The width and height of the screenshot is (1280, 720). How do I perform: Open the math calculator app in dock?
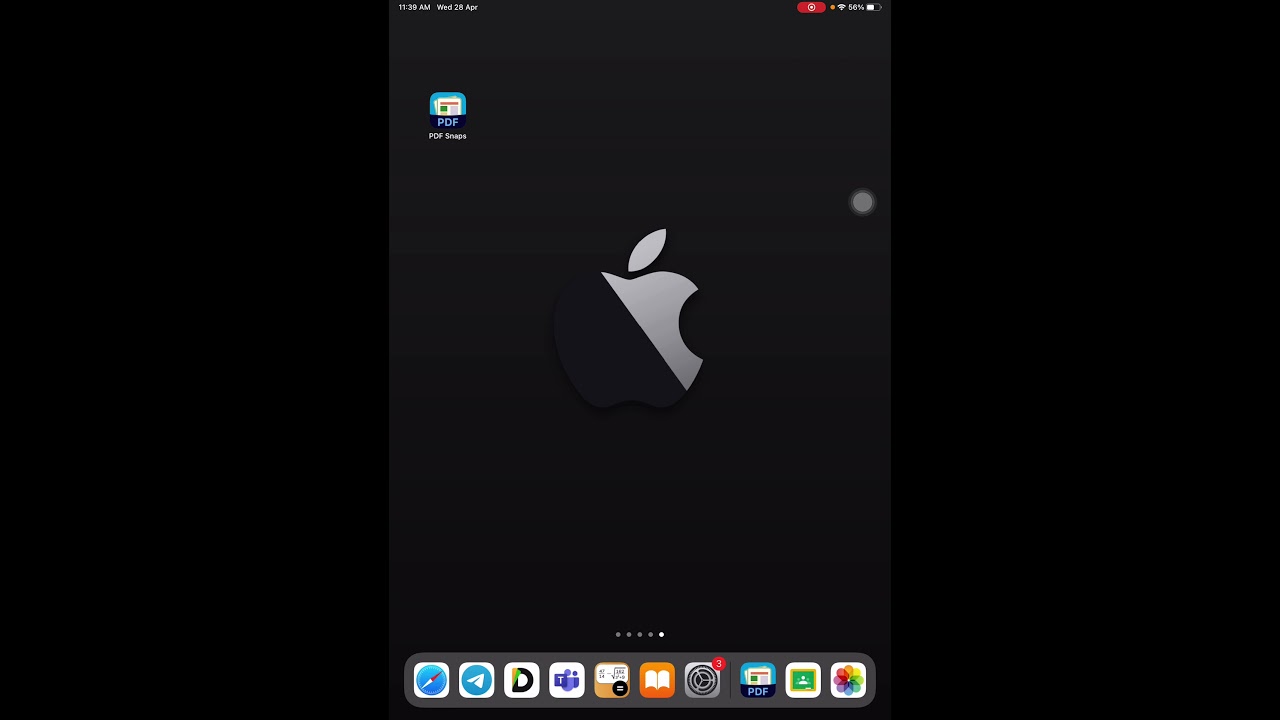(612, 680)
